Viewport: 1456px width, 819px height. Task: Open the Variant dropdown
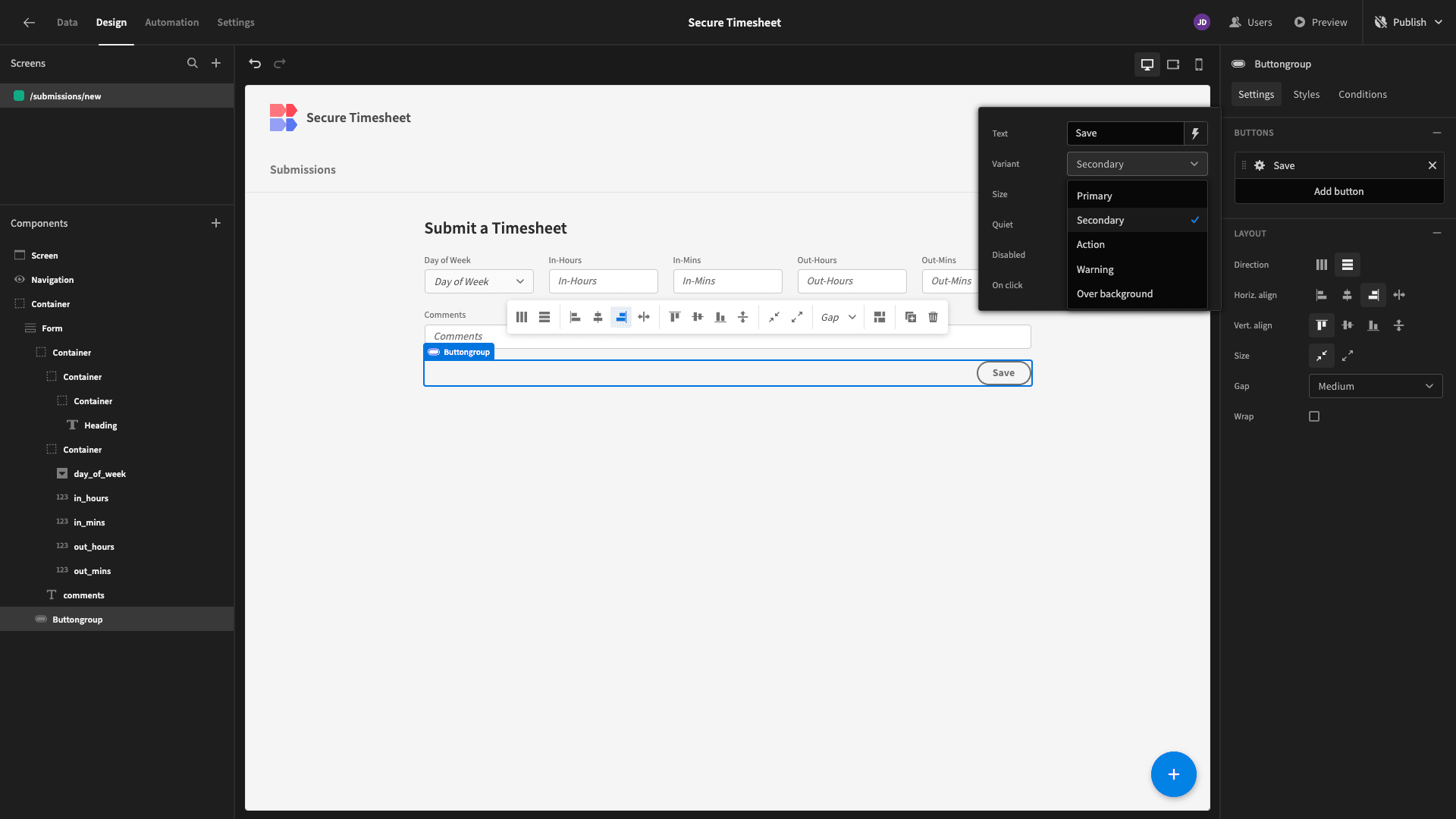tap(1137, 165)
